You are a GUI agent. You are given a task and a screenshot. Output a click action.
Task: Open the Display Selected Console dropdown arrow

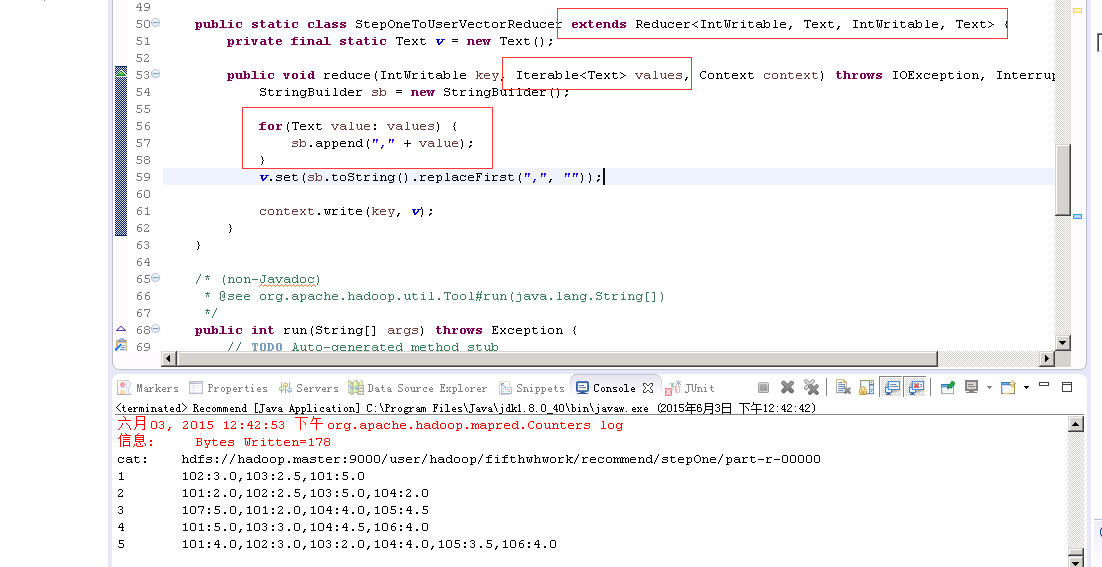989,387
